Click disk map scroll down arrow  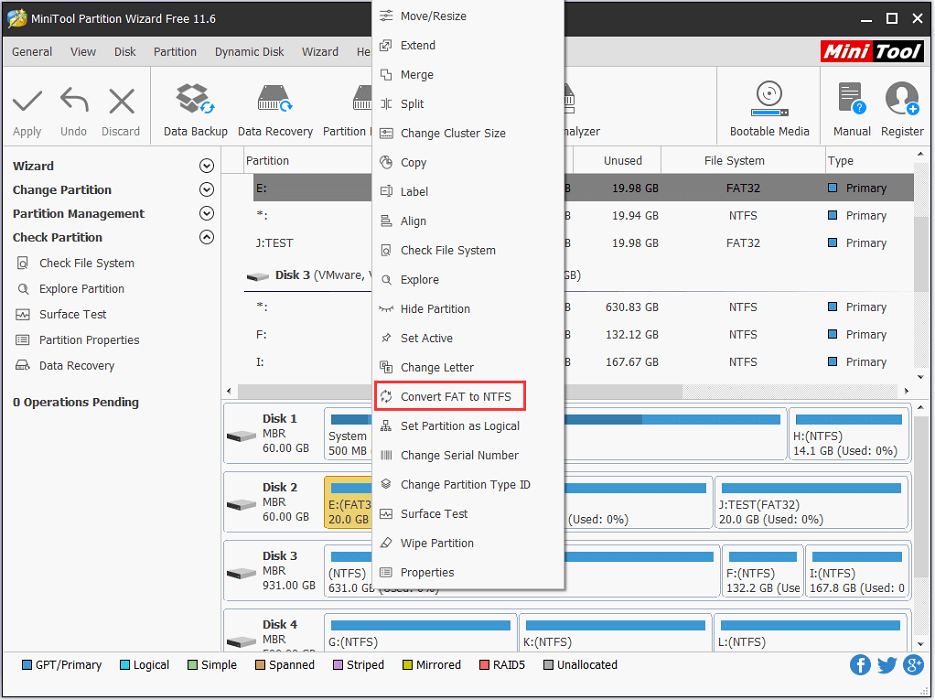coord(920,644)
